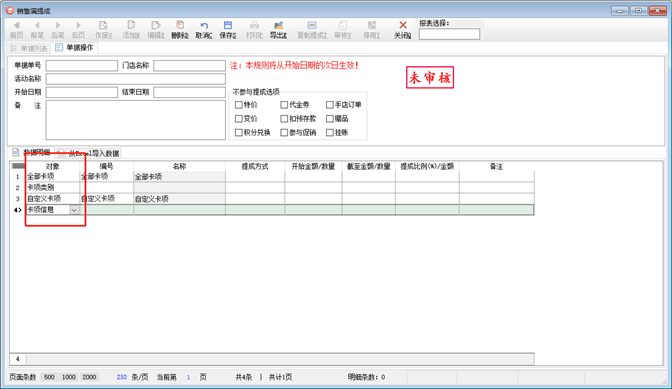Toggle the 变价 checkbox
This screenshot has width=672, height=389.
click(x=239, y=119)
